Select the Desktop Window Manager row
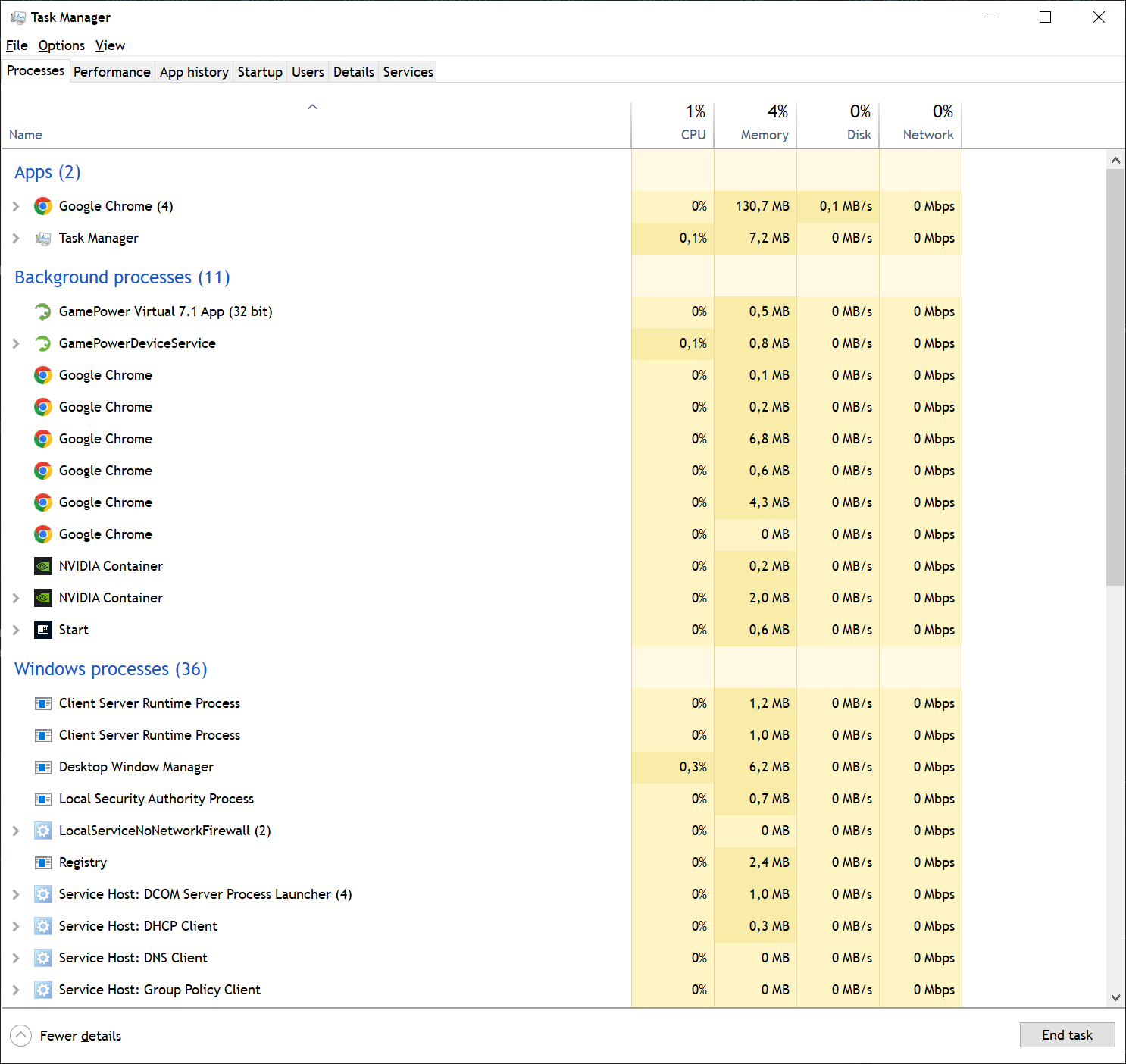This screenshot has height=1064, width=1126. click(x=482, y=767)
